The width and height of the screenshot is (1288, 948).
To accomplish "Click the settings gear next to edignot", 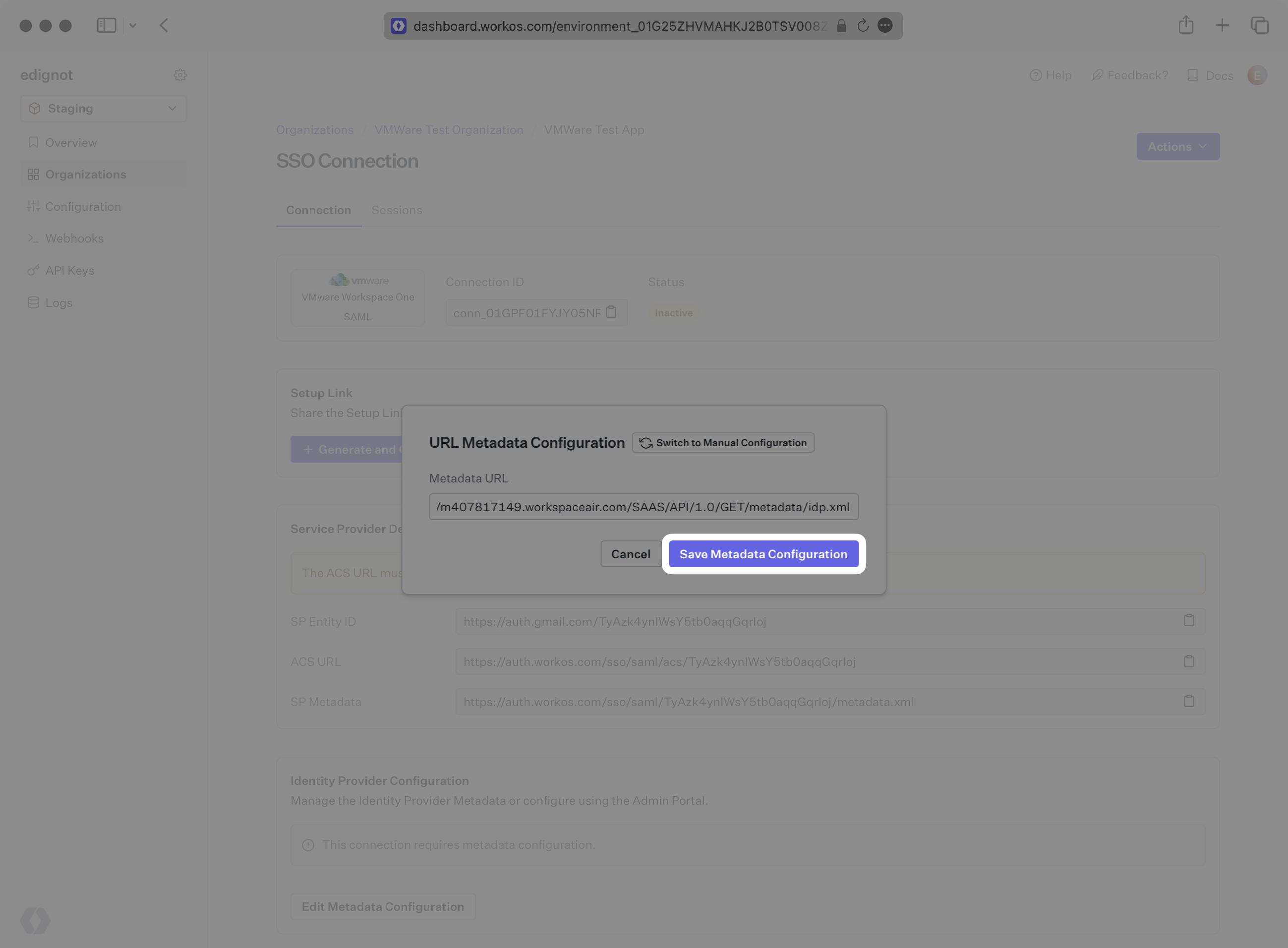I will (180, 75).
